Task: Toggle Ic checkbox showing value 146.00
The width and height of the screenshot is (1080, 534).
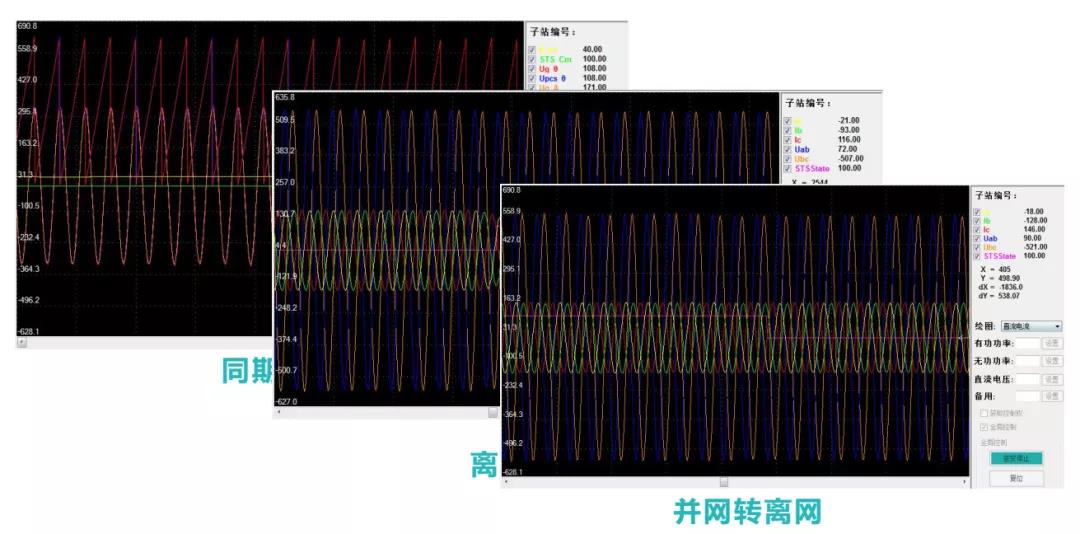Action: tap(979, 229)
